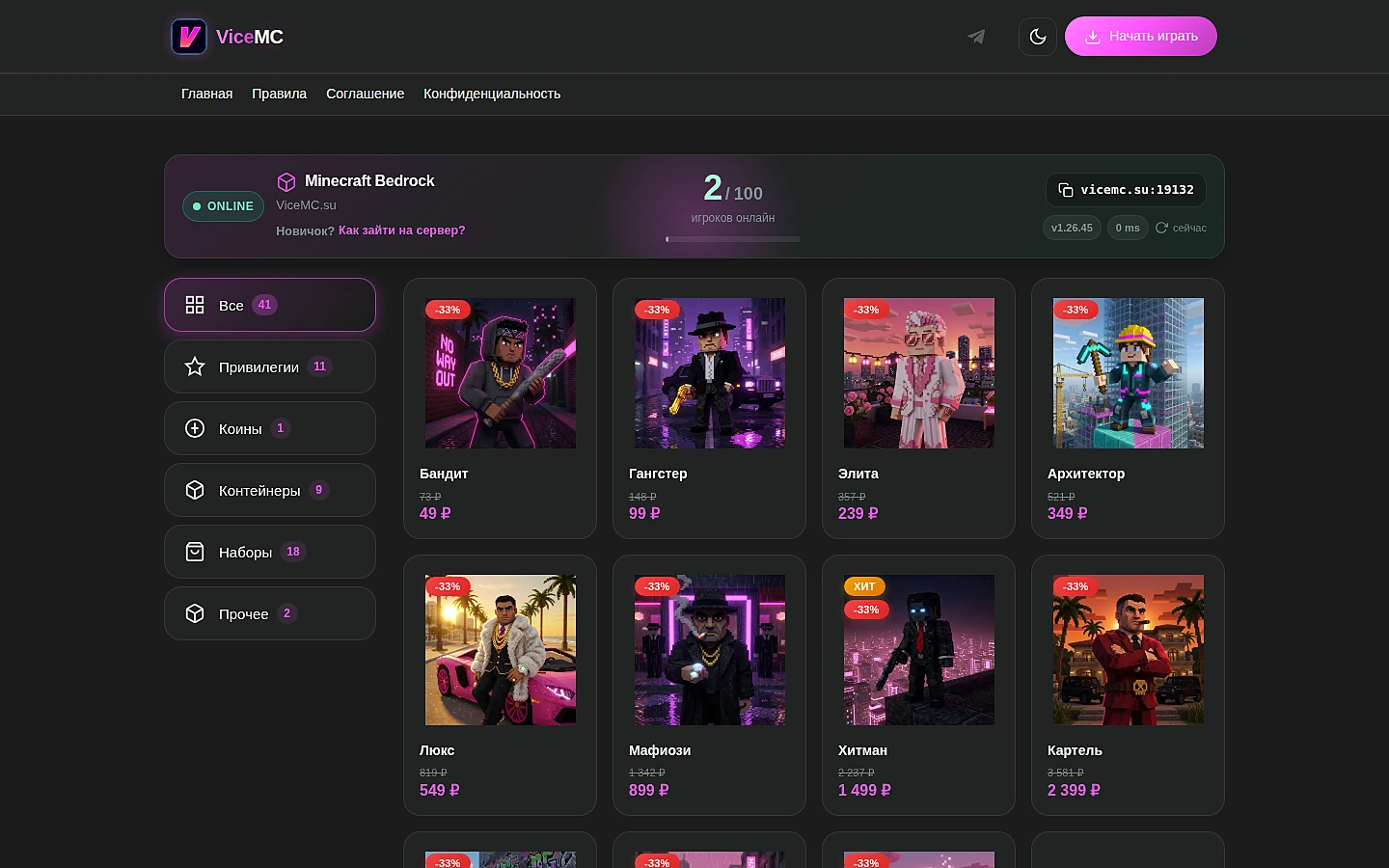1389x868 pixels.
Task: Click the 49 ₽ price for Бандит
Action: tap(435, 513)
